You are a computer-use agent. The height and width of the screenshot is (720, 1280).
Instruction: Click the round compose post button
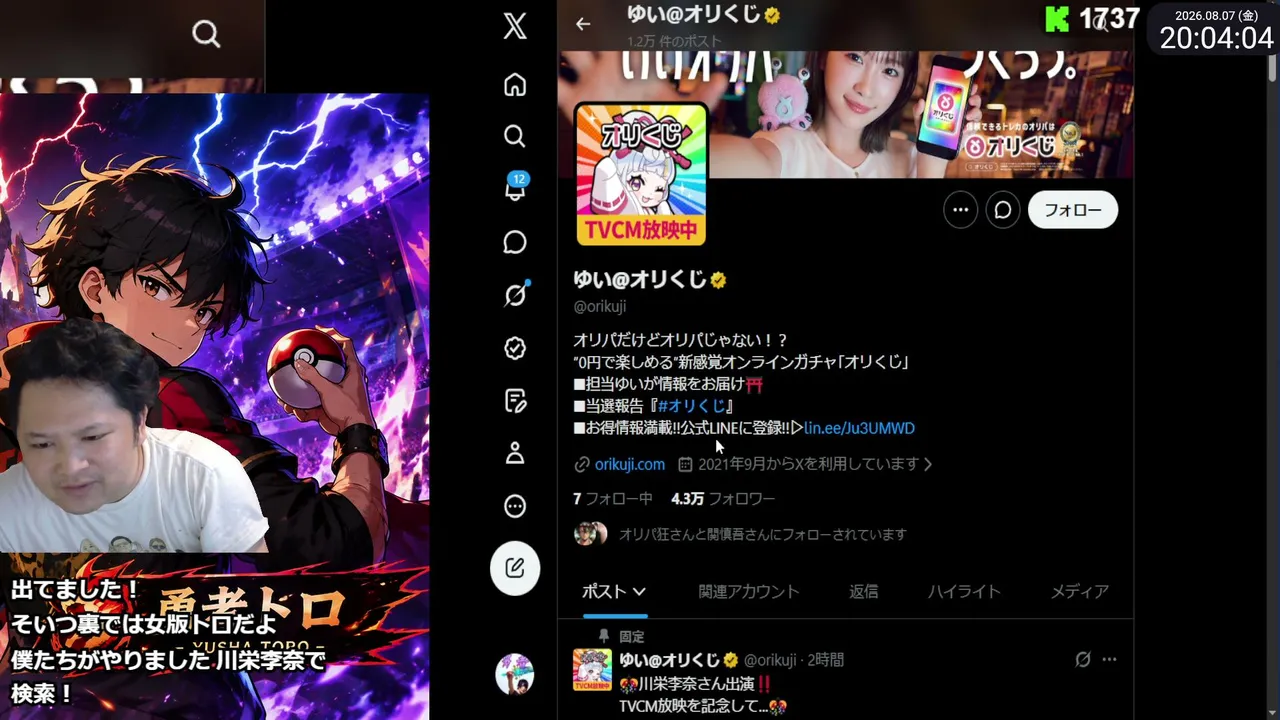pyautogui.click(x=515, y=568)
